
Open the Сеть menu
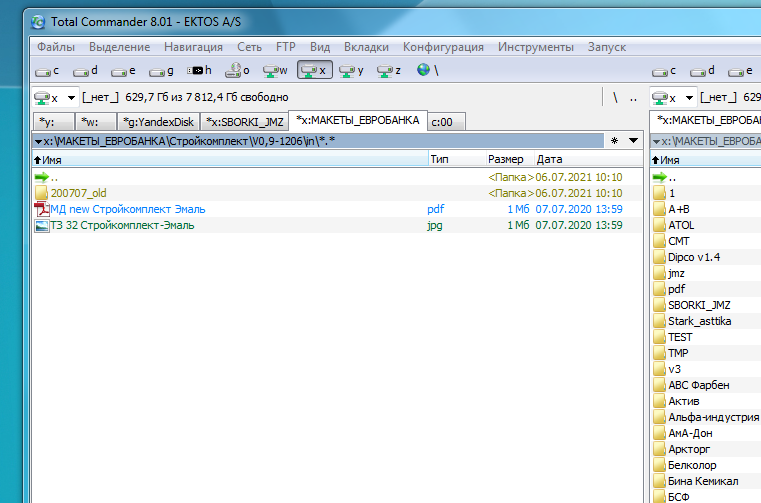[249, 47]
